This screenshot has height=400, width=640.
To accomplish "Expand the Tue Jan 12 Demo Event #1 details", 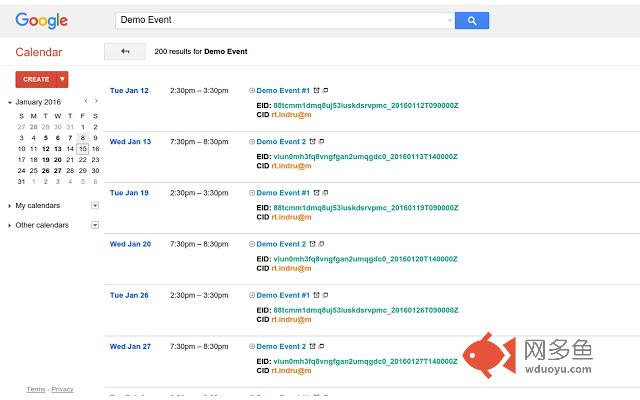I will point(252,91).
